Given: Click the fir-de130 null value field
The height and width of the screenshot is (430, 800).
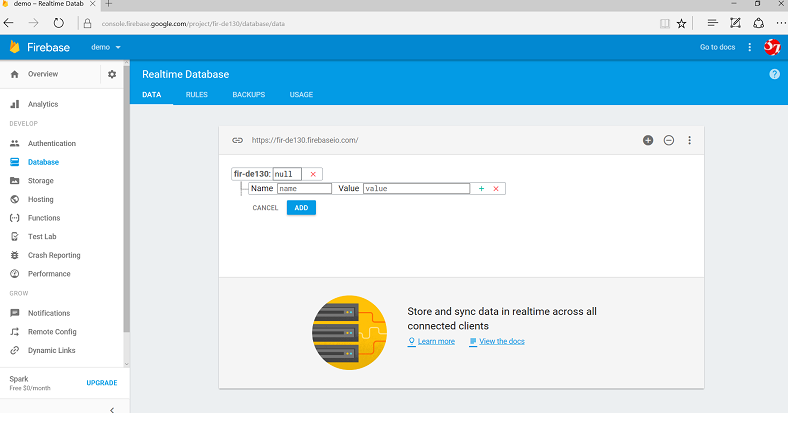Looking at the screenshot, I should tap(287, 174).
